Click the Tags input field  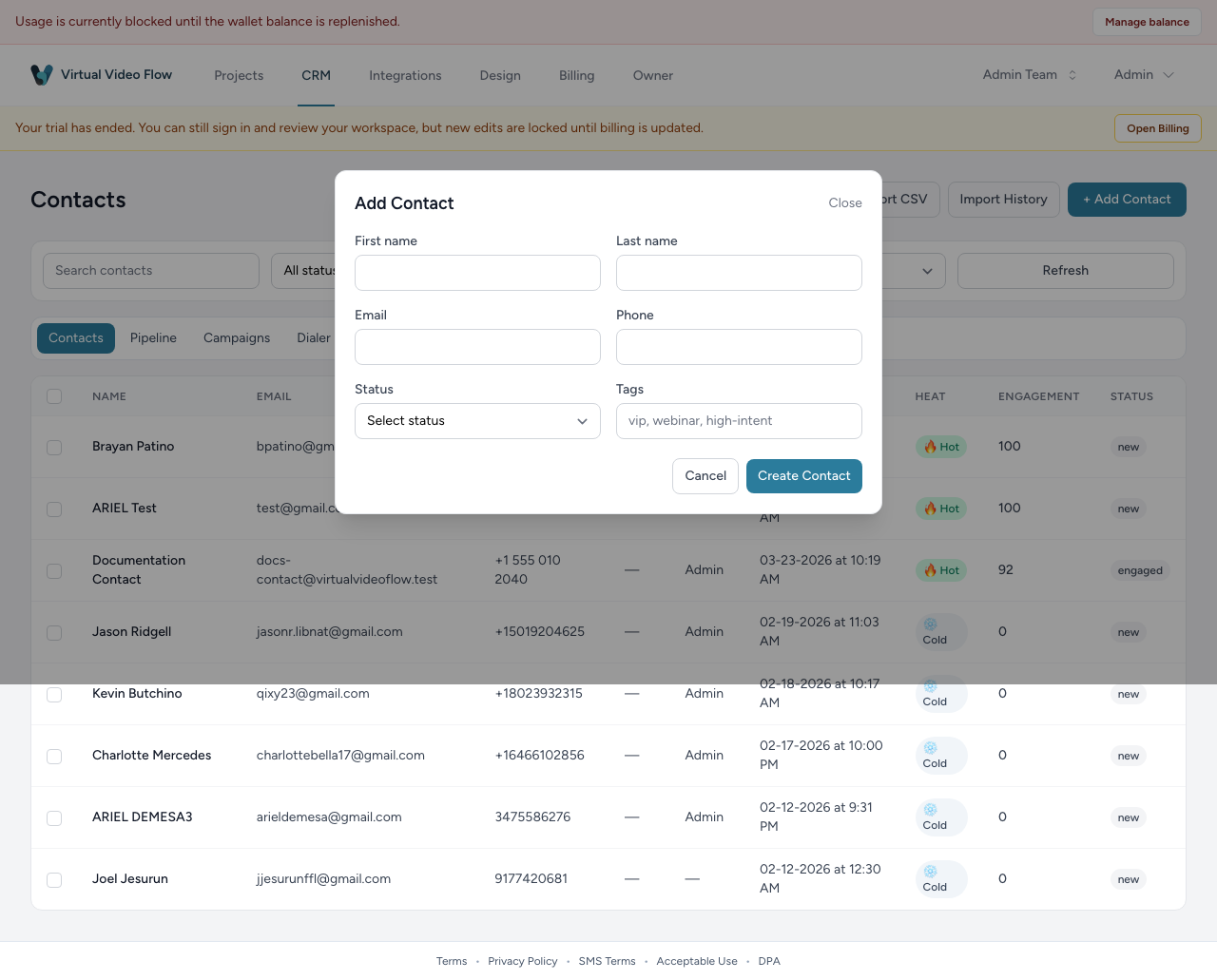tap(739, 421)
